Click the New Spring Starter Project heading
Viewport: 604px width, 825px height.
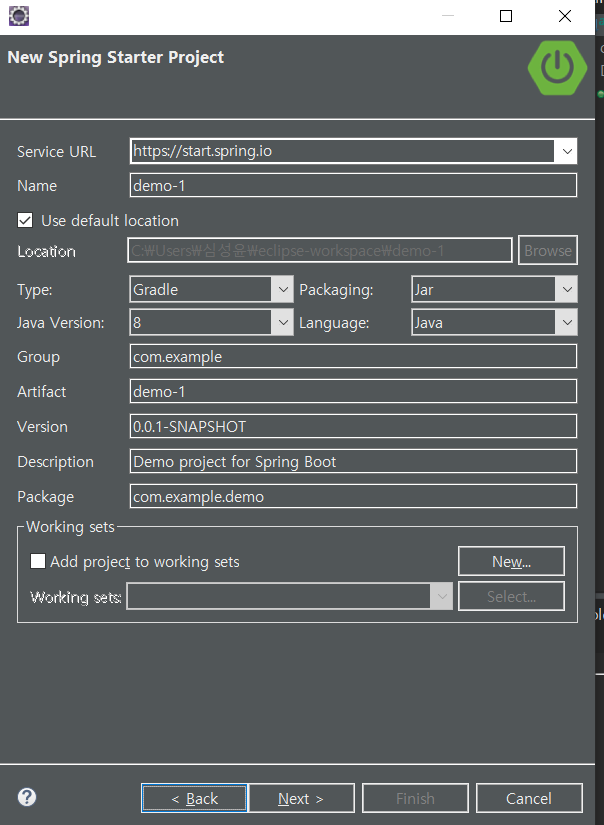[116, 57]
